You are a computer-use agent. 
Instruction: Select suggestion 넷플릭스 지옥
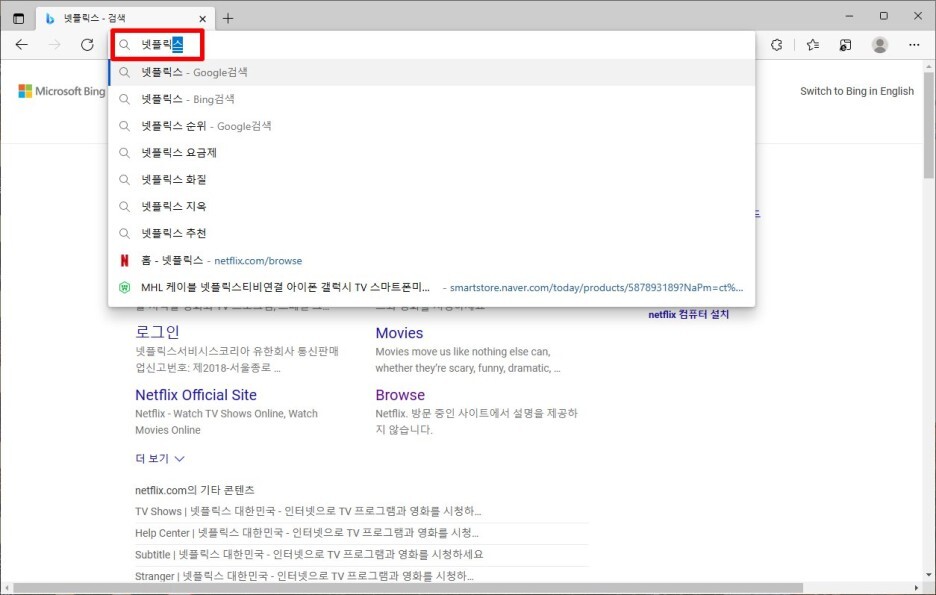432,206
